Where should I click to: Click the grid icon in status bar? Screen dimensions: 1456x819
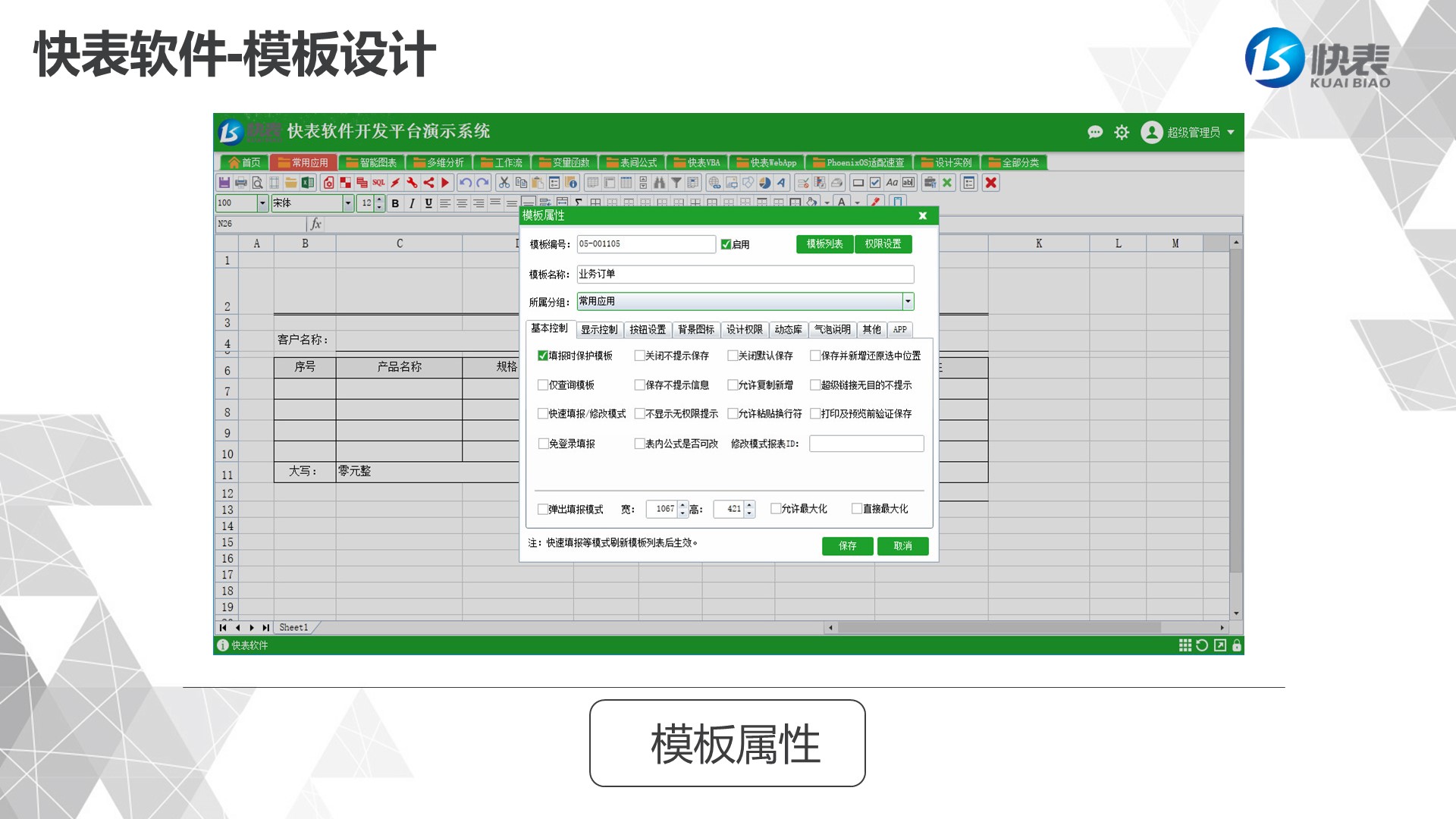point(1185,645)
